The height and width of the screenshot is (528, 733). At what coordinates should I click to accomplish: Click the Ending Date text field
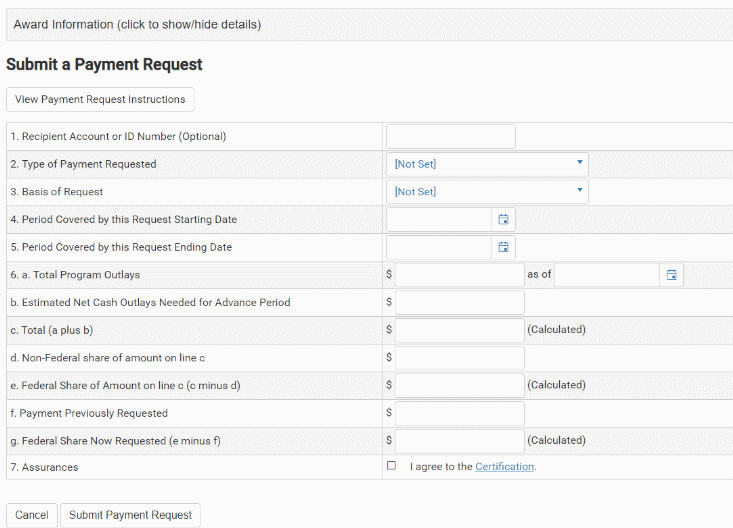[439, 247]
